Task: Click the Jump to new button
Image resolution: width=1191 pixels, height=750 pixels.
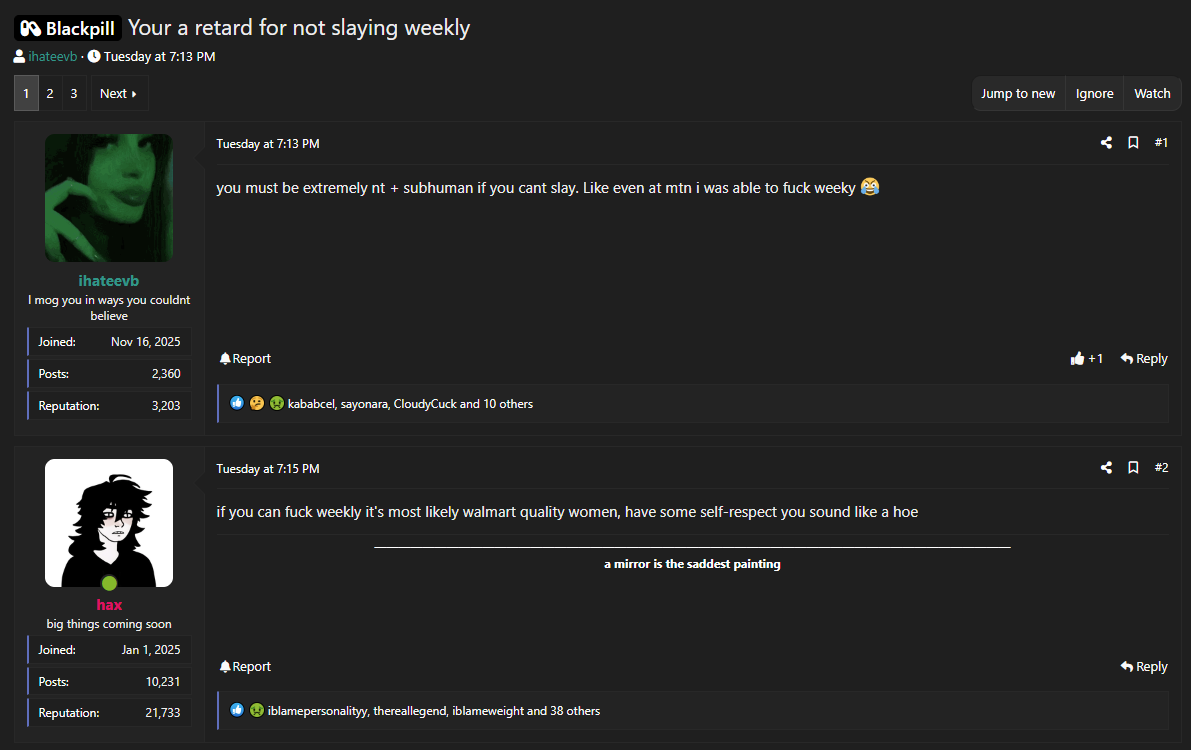Action: point(1018,94)
